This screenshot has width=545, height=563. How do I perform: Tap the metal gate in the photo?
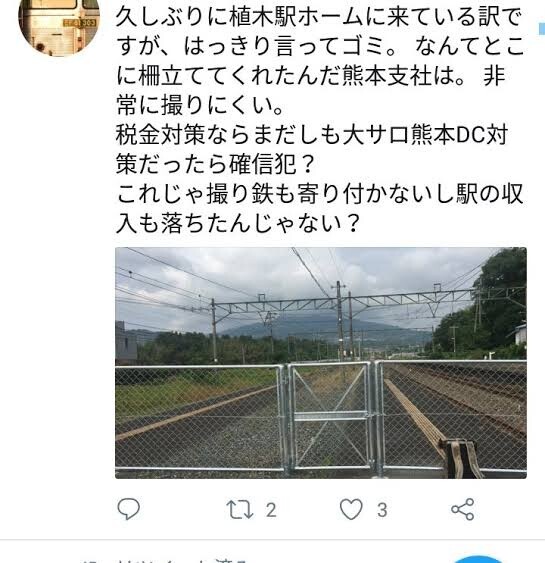(329, 417)
